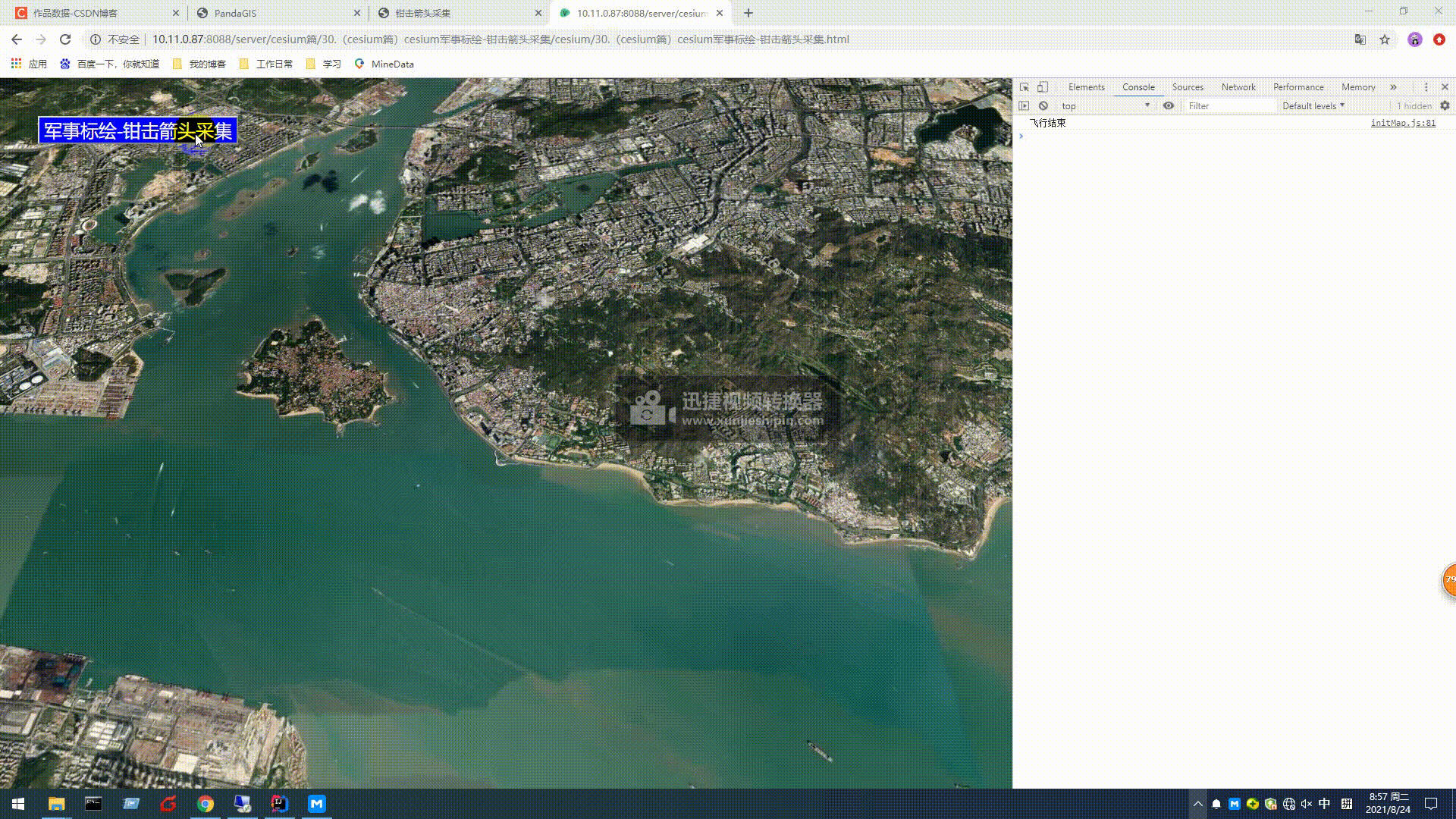Click the 军事标绘-钳击箭头采集 button

click(x=138, y=131)
